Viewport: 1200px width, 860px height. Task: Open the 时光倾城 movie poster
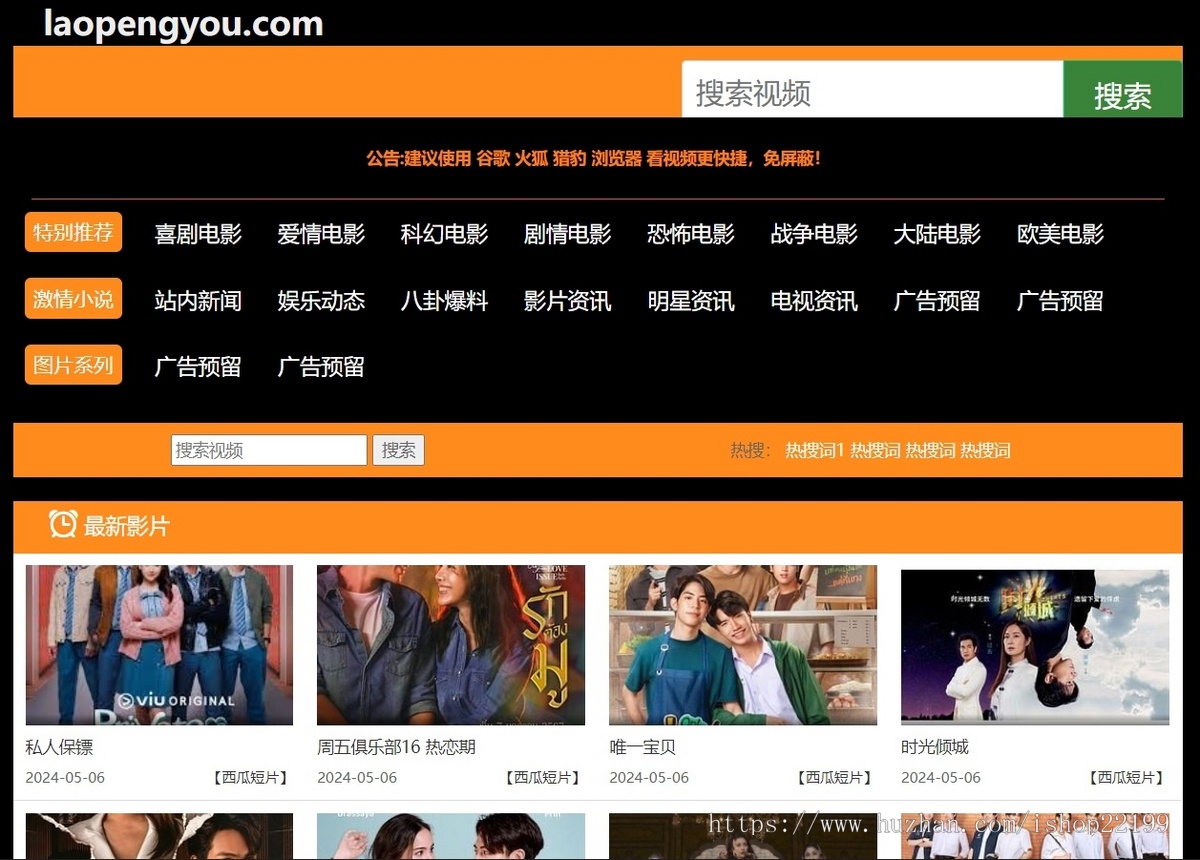[x=1035, y=647]
